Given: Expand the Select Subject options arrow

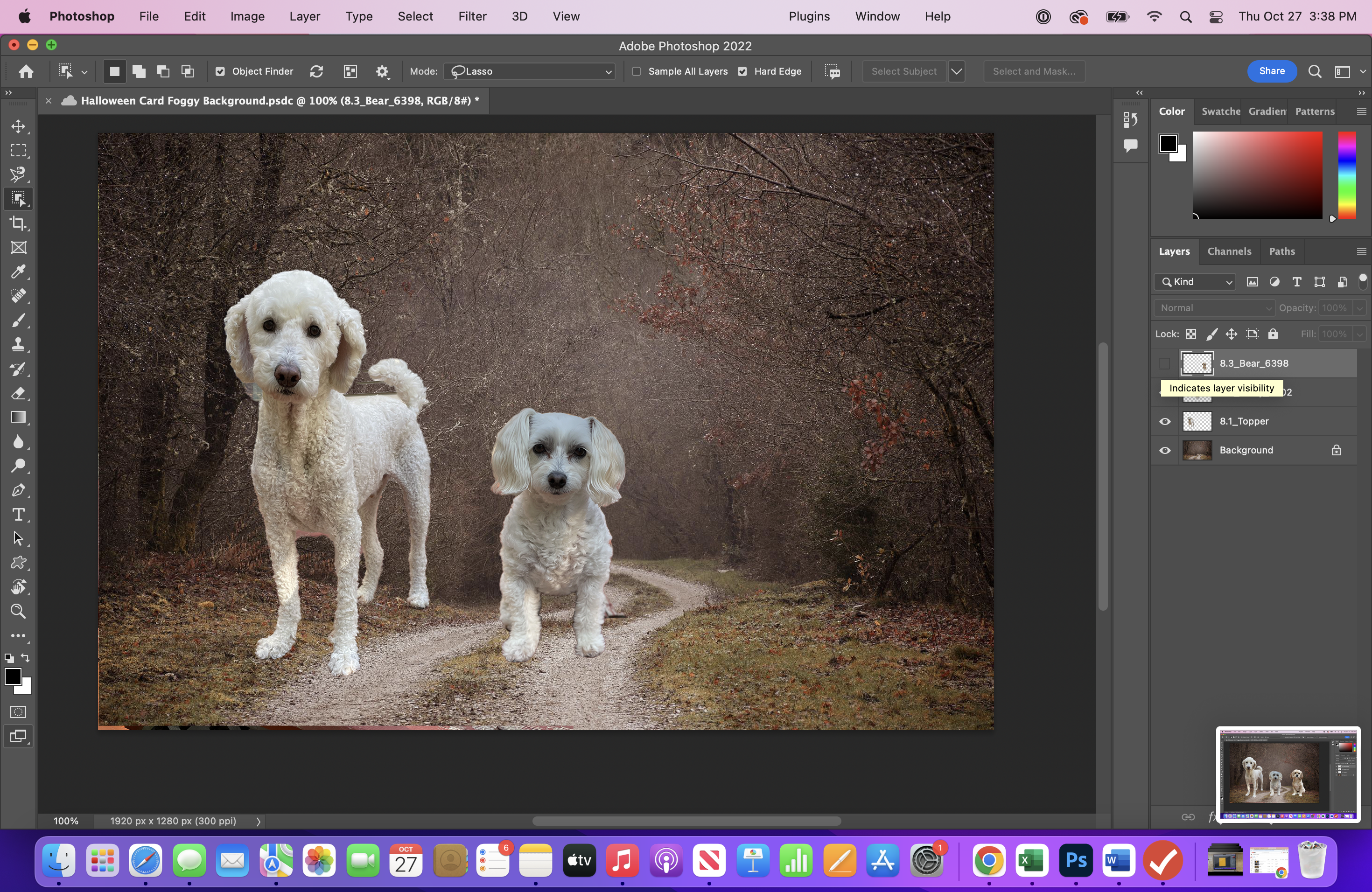Looking at the screenshot, I should point(956,71).
